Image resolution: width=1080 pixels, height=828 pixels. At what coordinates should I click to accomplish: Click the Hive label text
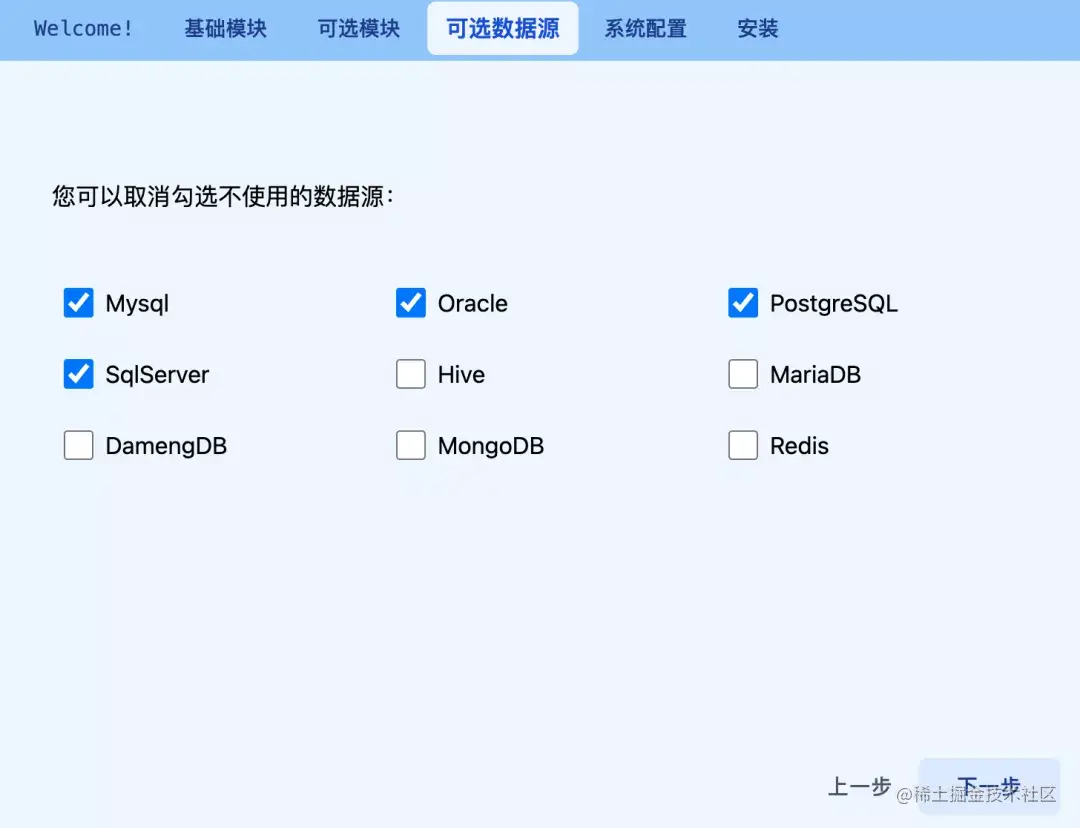point(461,375)
